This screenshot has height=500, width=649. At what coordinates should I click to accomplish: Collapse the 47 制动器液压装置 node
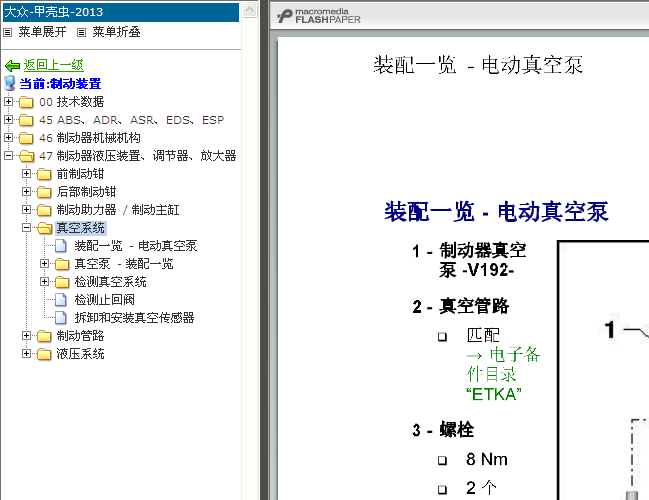[8, 155]
